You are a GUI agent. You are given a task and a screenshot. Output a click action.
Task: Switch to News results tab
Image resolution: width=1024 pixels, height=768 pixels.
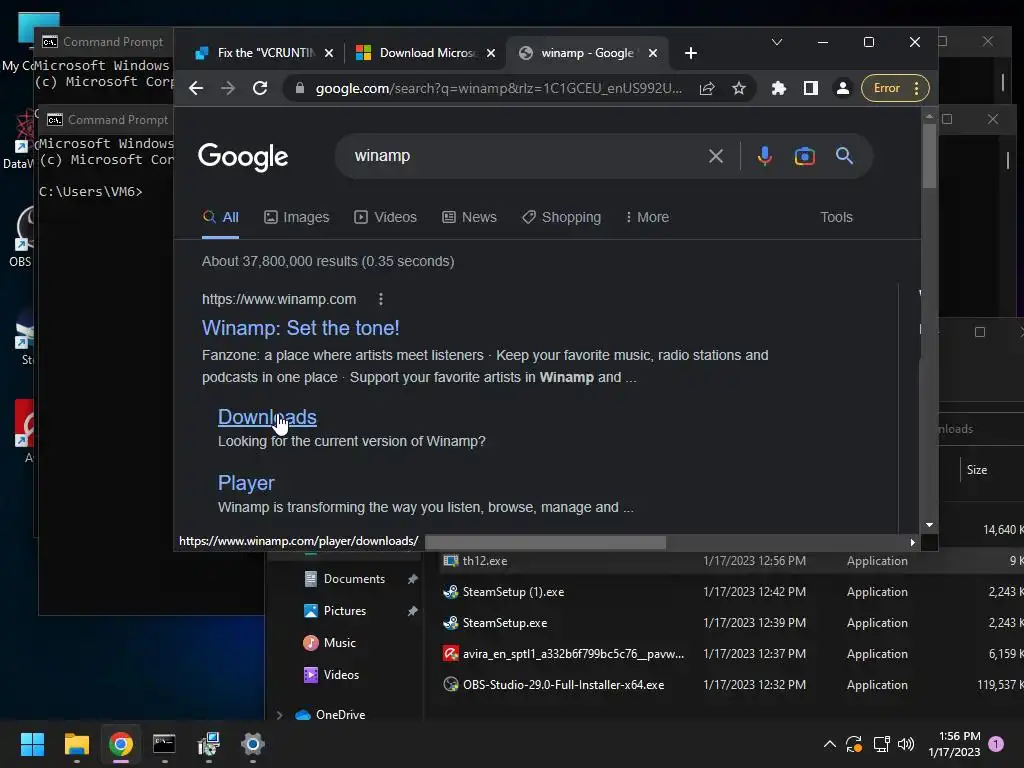click(x=469, y=217)
